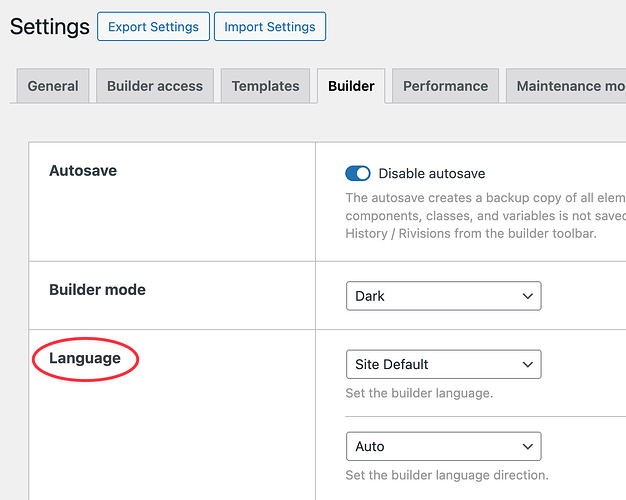Viewport: 626px width, 500px height.
Task: Click the Disable autosave label text
Action: pyautogui.click(x=432, y=174)
